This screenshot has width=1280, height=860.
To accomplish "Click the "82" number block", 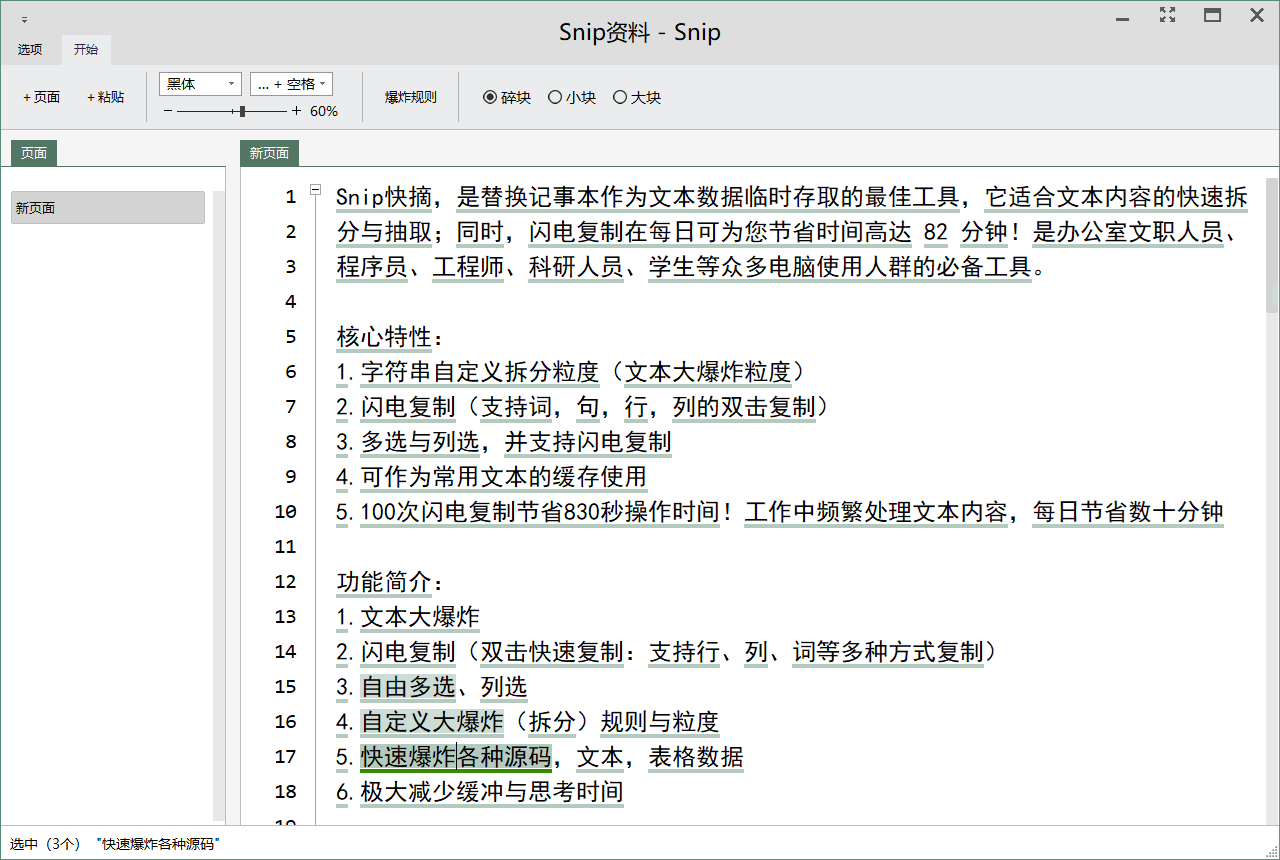I will [x=936, y=232].
